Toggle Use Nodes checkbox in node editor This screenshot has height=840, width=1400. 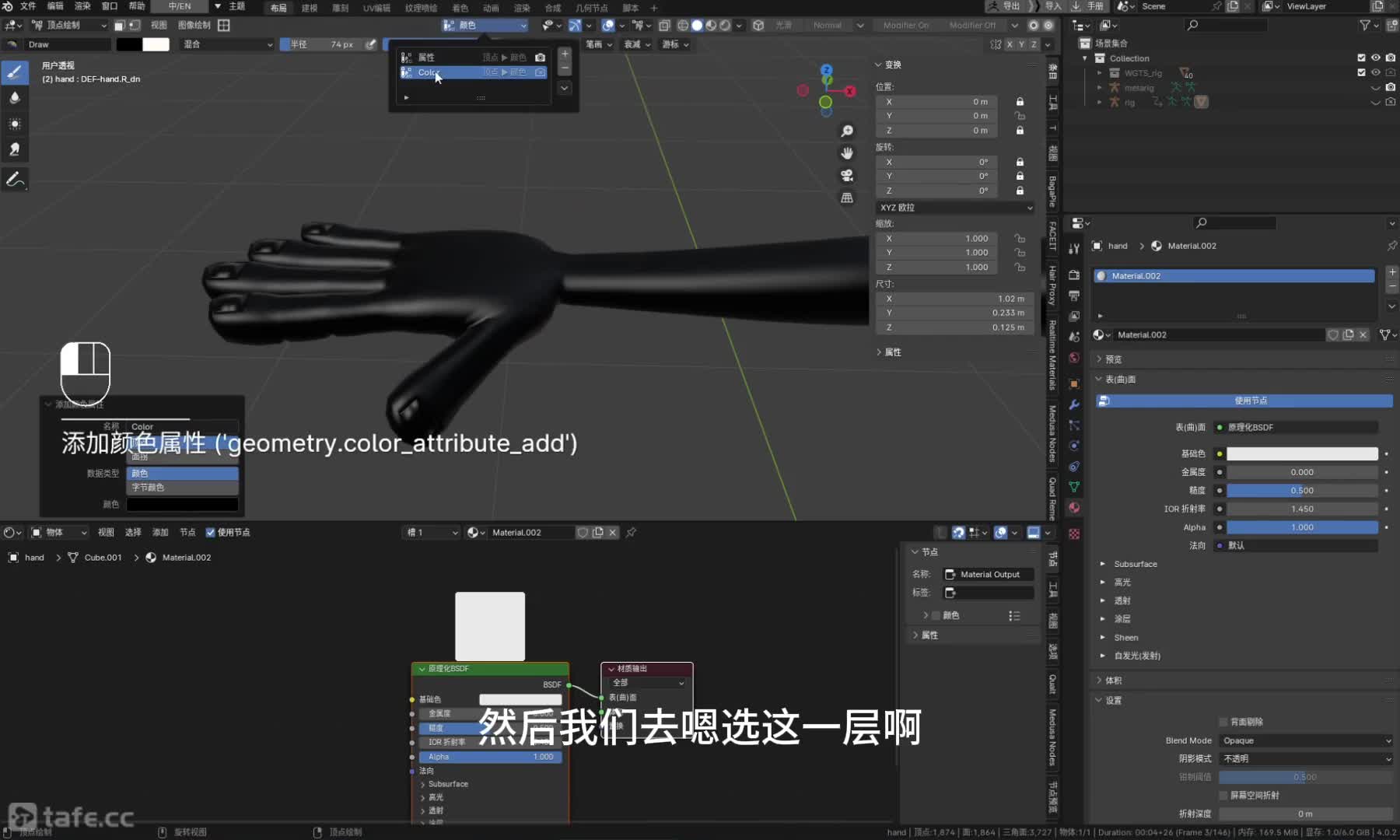coord(210,533)
